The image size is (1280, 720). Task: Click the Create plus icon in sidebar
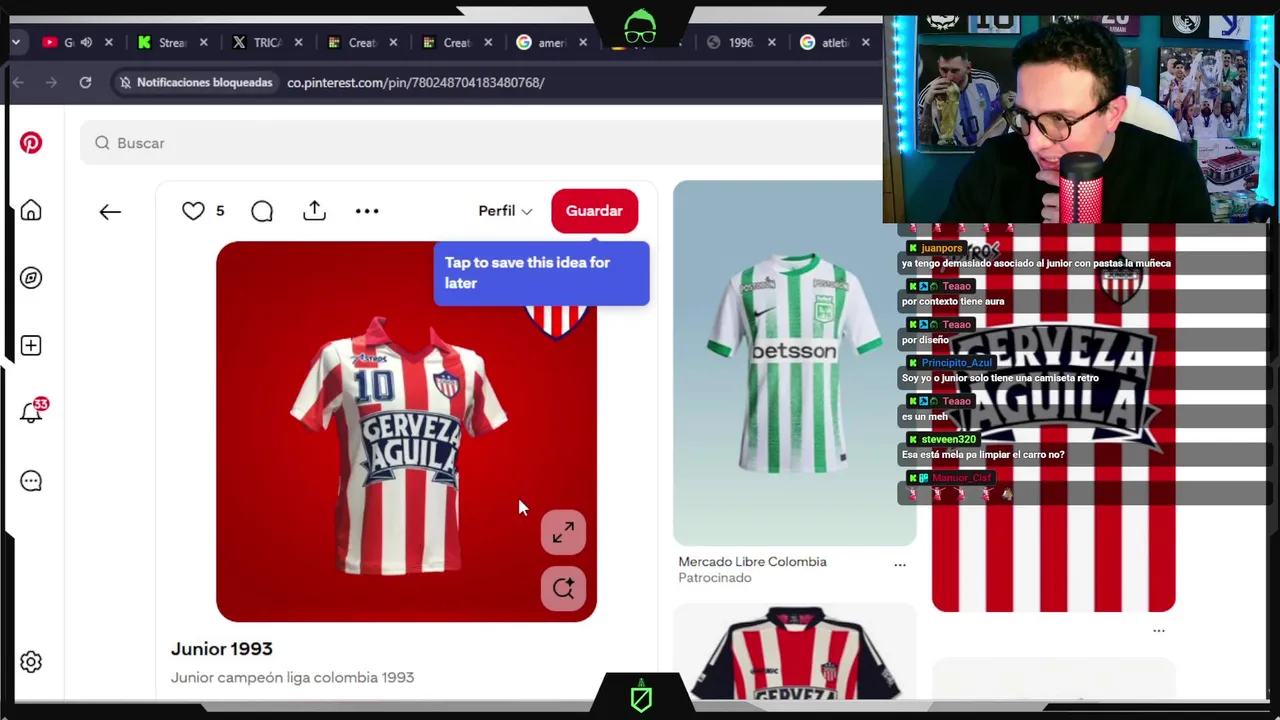click(x=31, y=346)
